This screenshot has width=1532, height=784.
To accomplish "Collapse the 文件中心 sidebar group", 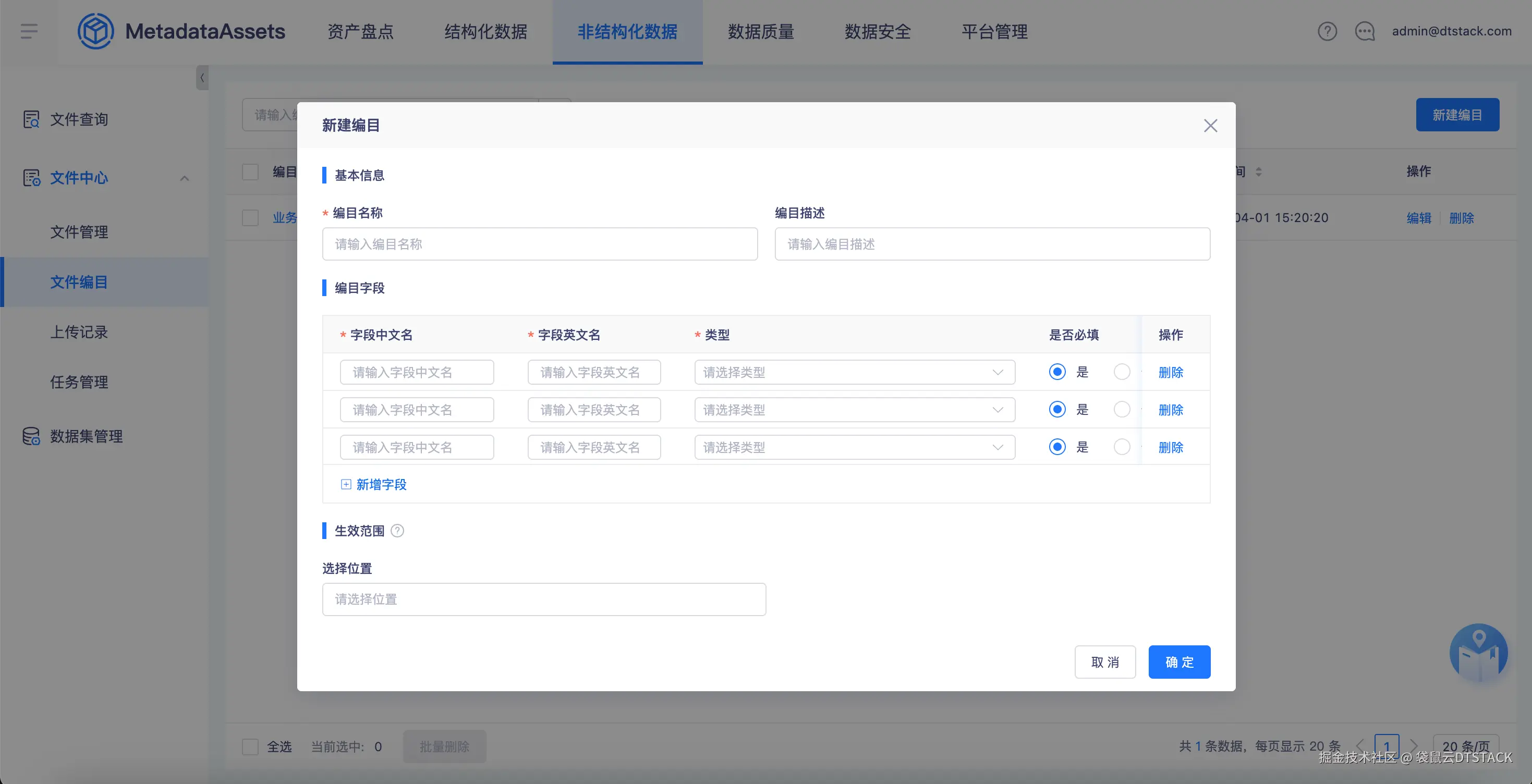I will point(185,178).
